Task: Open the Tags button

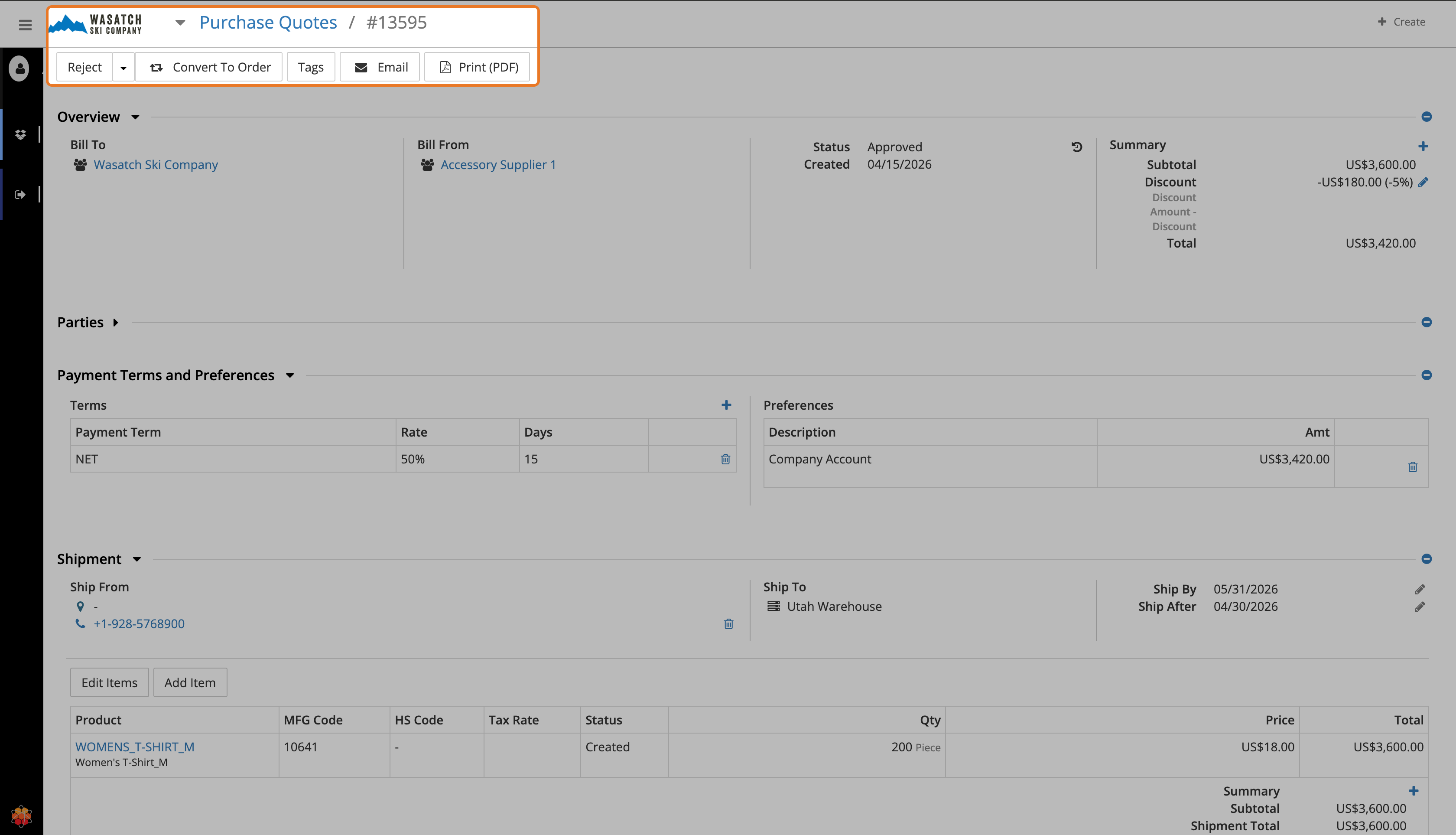Action: pyautogui.click(x=311, y=67)
